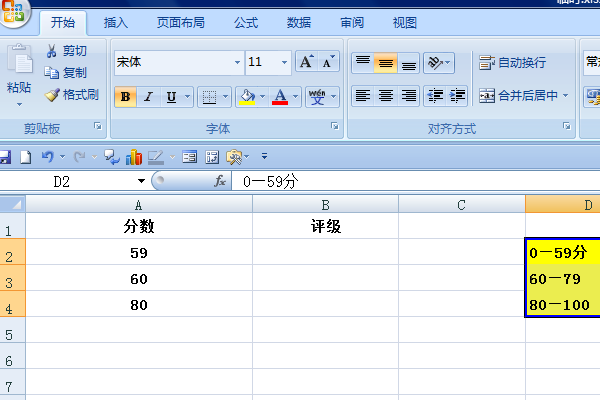600x400 pixels.
Task: Click the Office button logo
Action: point(13,11)
